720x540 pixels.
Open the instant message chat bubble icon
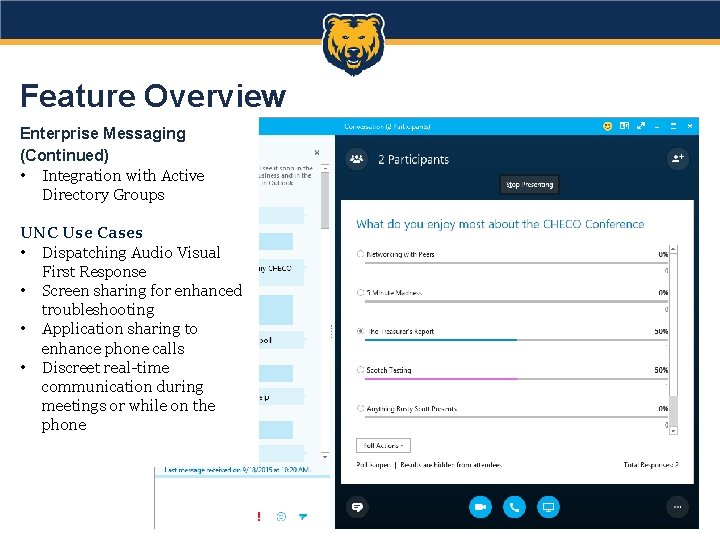[x=357, y=507]
